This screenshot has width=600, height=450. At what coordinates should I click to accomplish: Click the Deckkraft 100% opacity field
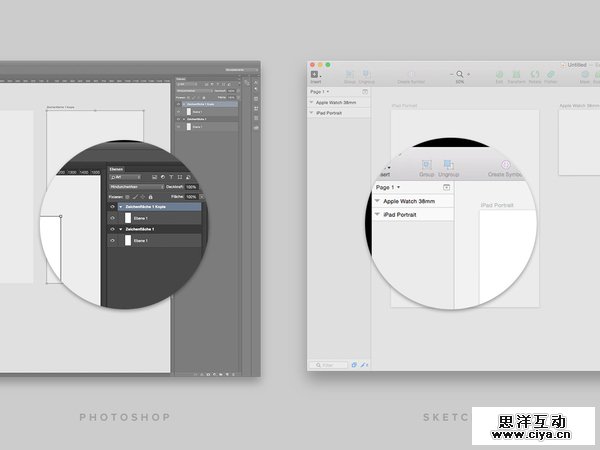point(190,186)
